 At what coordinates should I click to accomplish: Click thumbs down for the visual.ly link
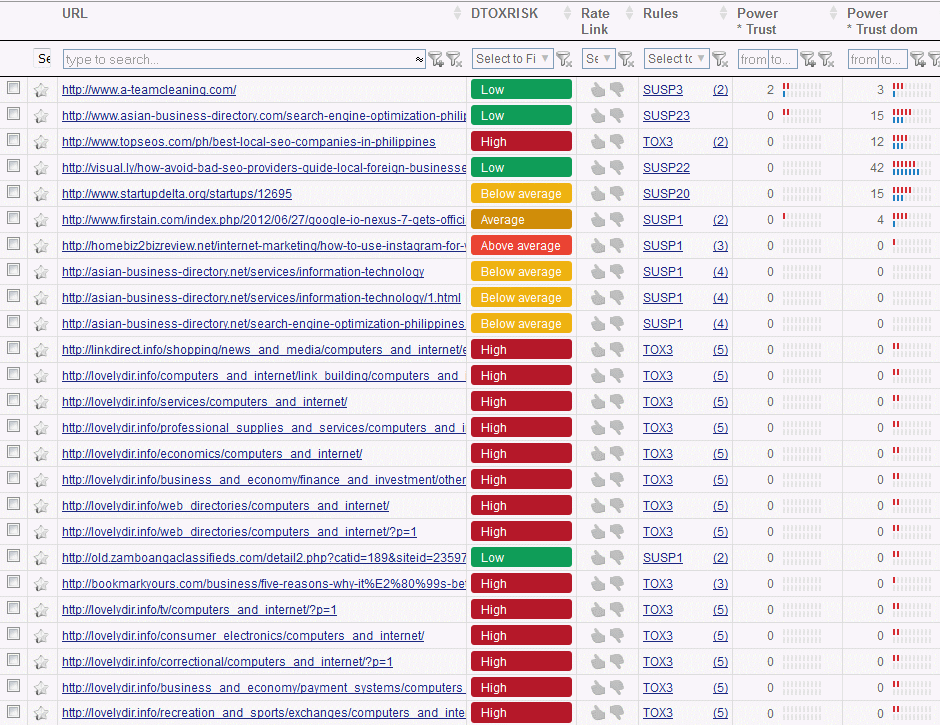pos(617,168)
